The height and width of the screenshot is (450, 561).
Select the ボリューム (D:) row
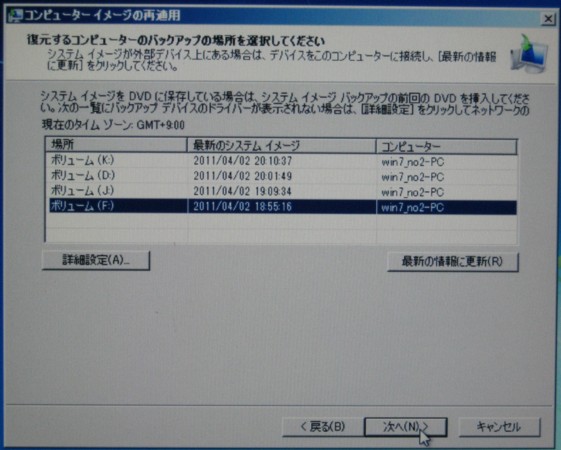[x=282, y=176]
